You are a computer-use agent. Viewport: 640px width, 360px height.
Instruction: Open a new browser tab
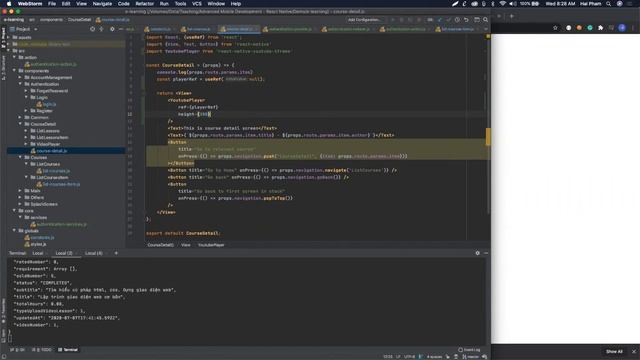pos(511,16)
